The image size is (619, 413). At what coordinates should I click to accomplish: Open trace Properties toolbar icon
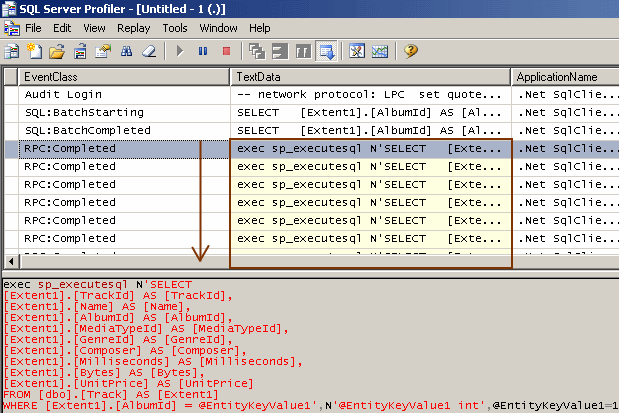pos(103,51)
